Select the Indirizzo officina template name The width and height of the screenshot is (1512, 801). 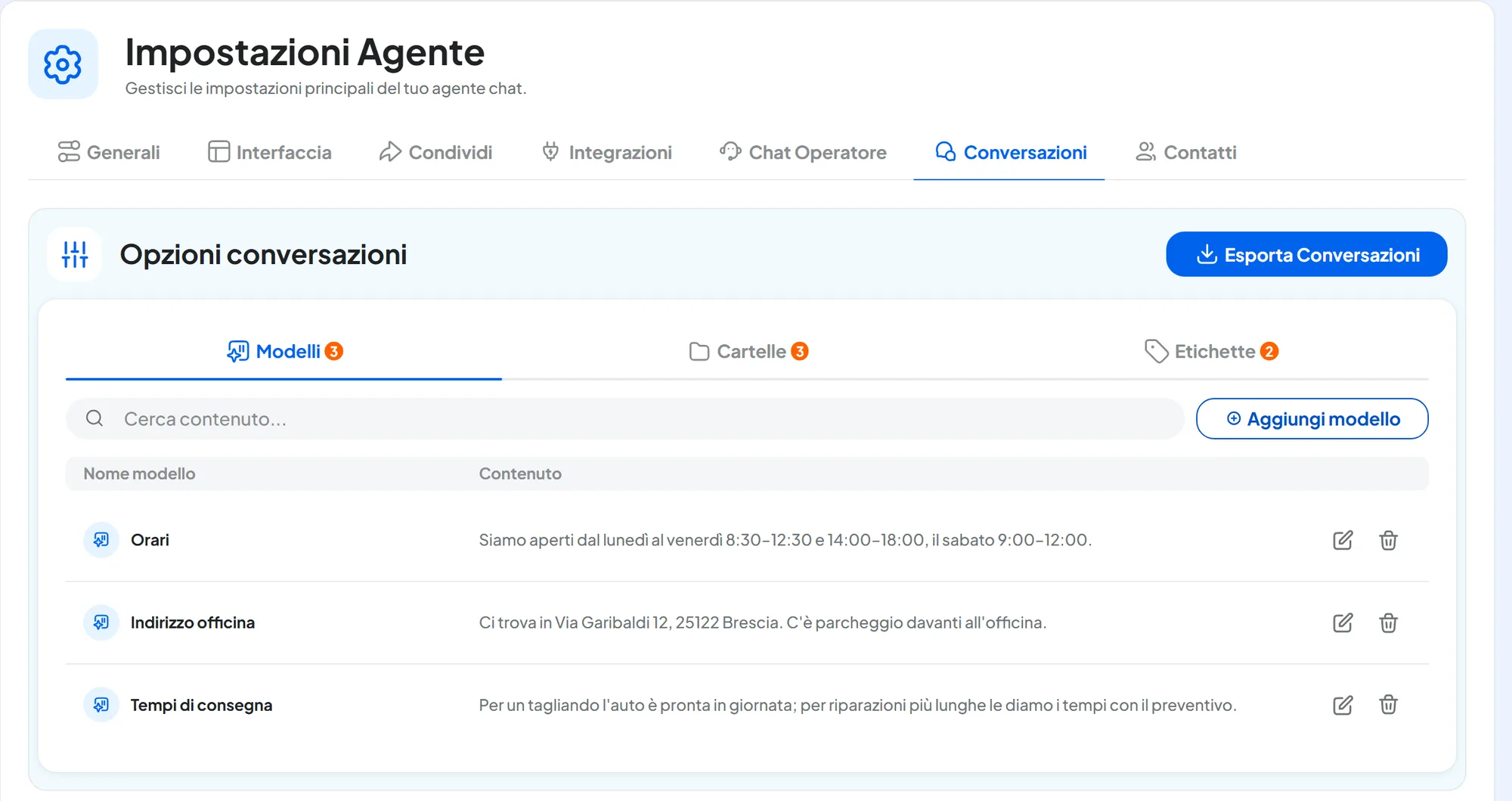[x=193, y=622]
